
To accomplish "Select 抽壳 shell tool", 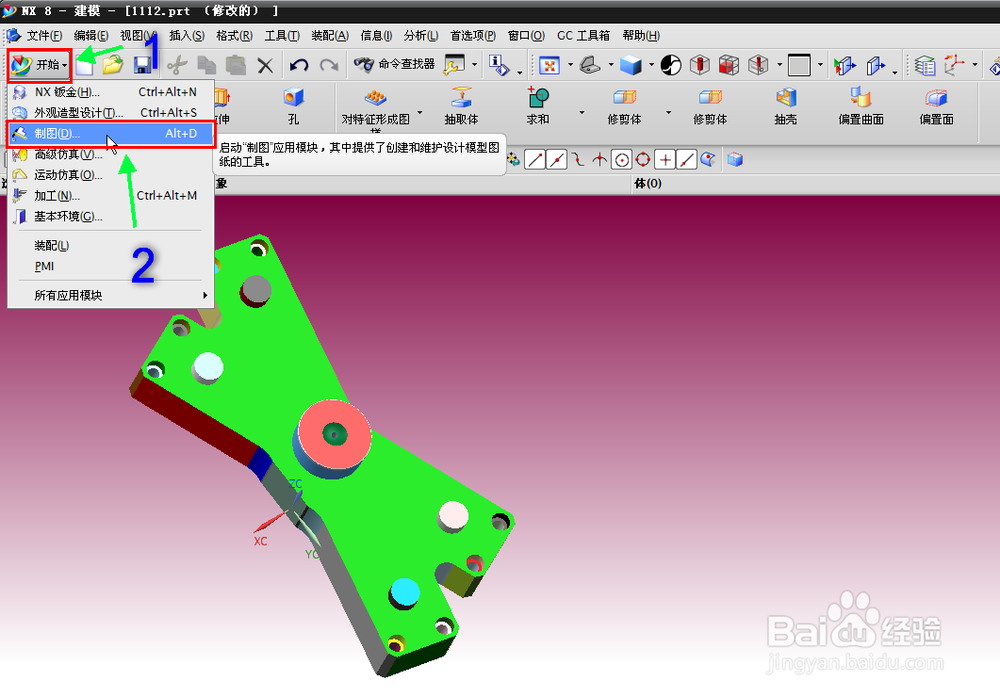I will [x=786, y=106].
